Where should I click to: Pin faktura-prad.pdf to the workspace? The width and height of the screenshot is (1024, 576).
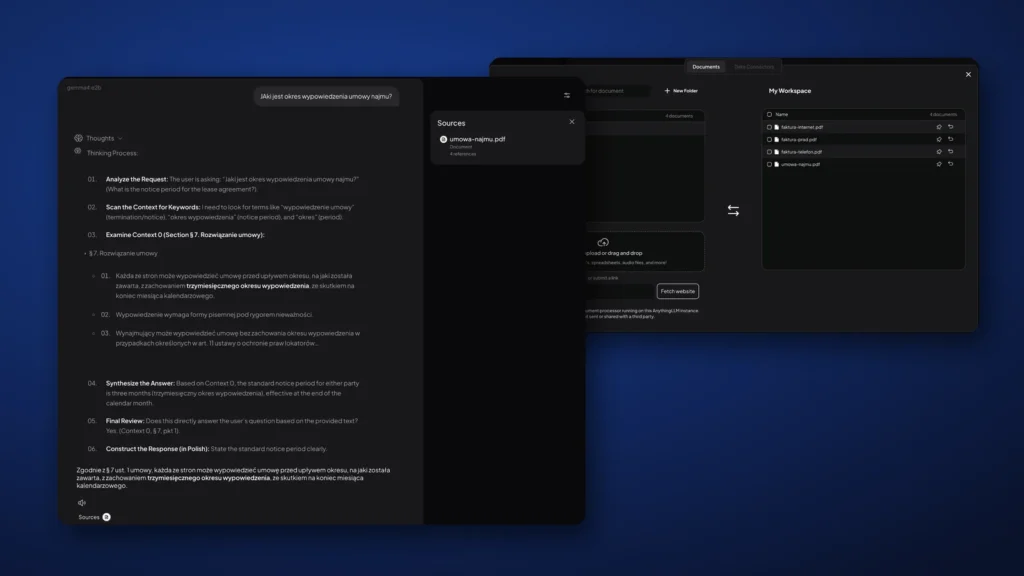click(x=939, y=139)
